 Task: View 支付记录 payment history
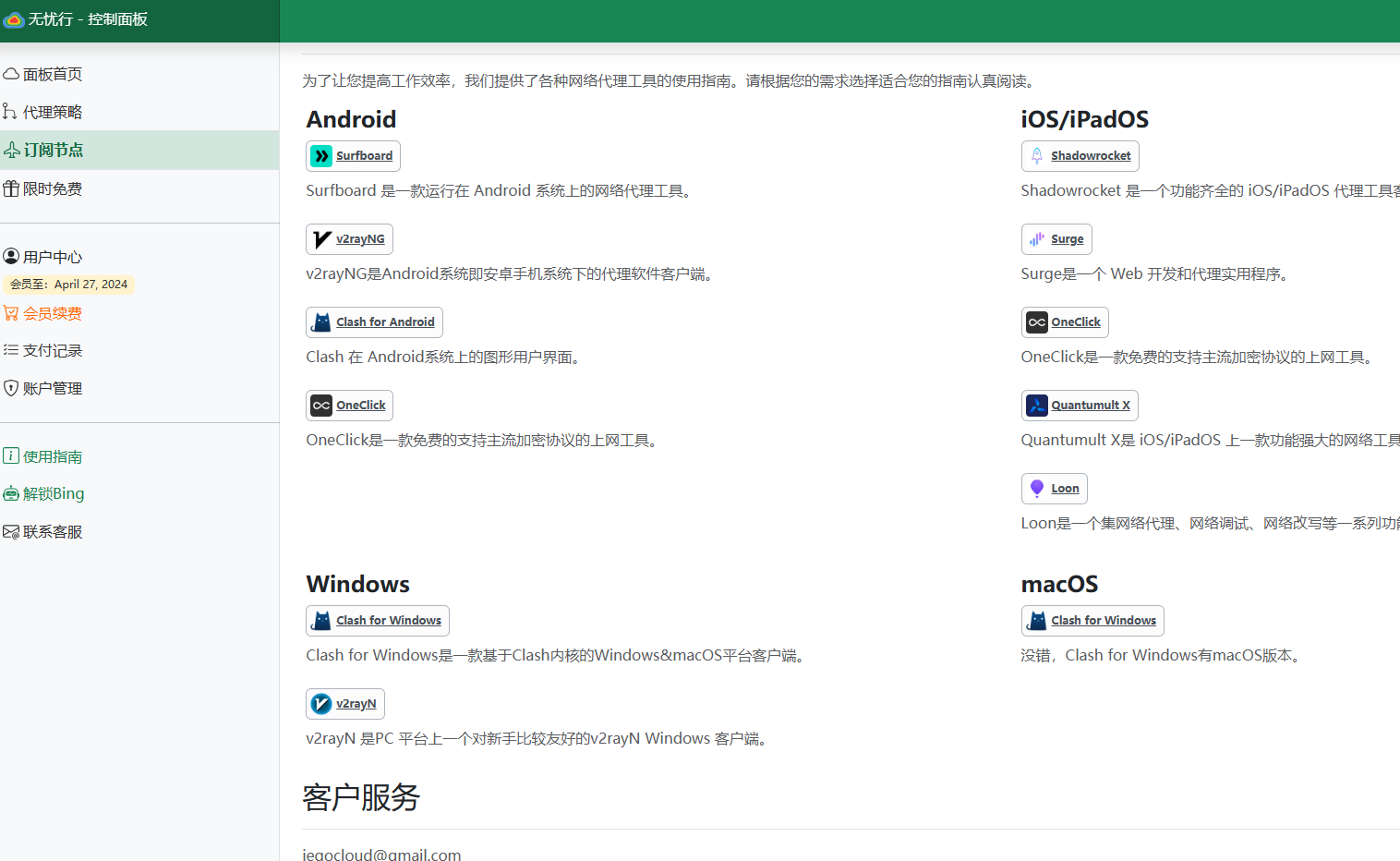coord(139,350)
